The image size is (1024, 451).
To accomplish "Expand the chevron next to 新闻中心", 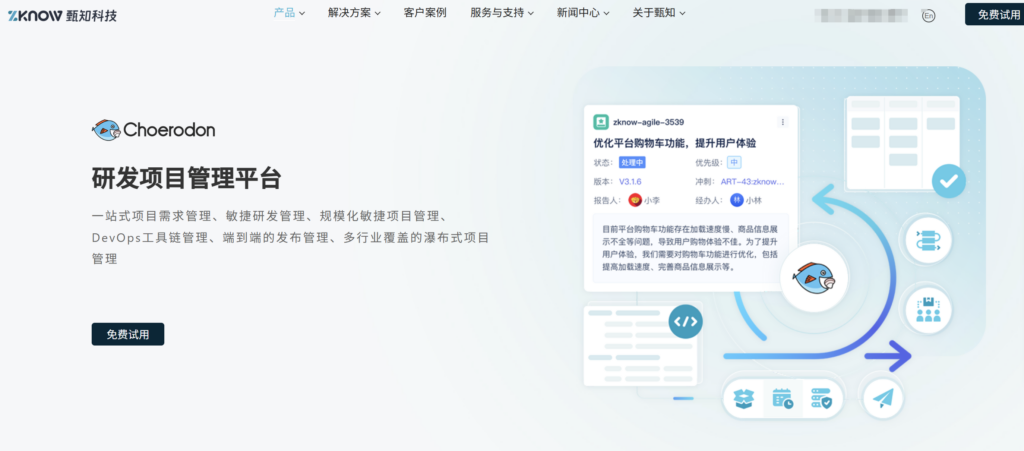I will [x=606, y=13].
